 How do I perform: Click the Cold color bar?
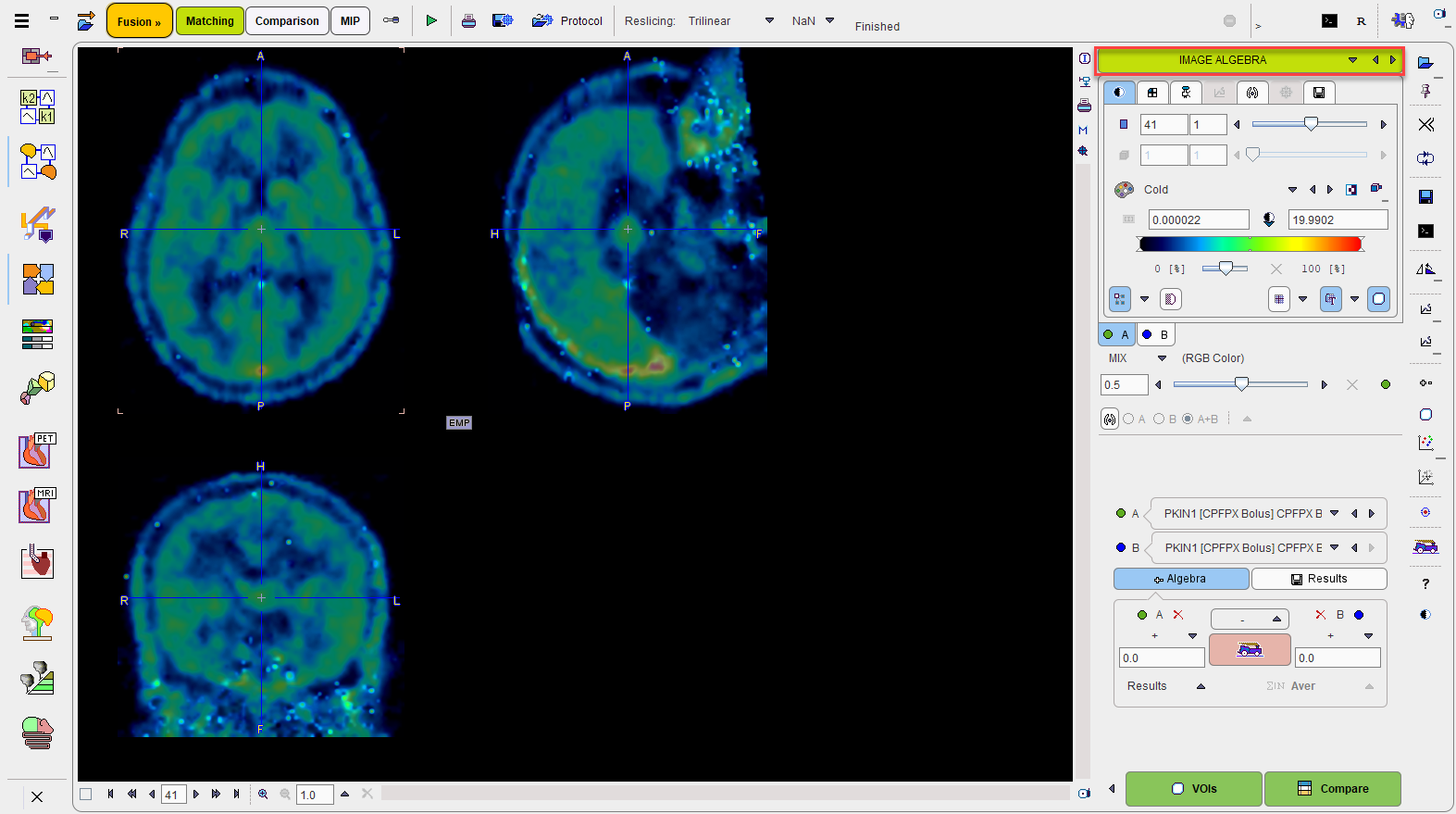(1251, 244)
